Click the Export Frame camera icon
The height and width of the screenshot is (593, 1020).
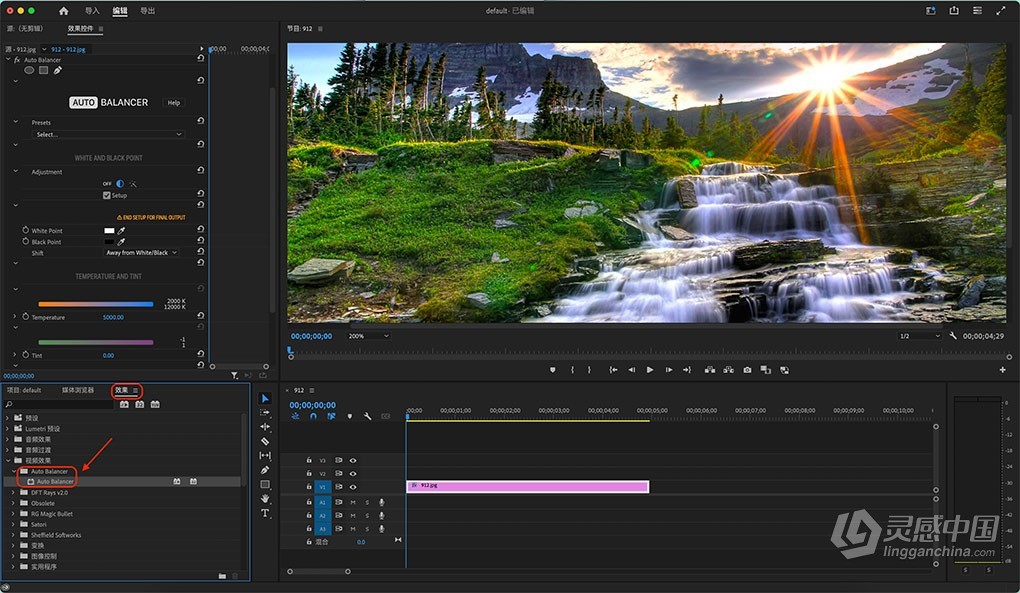point(747,370)
